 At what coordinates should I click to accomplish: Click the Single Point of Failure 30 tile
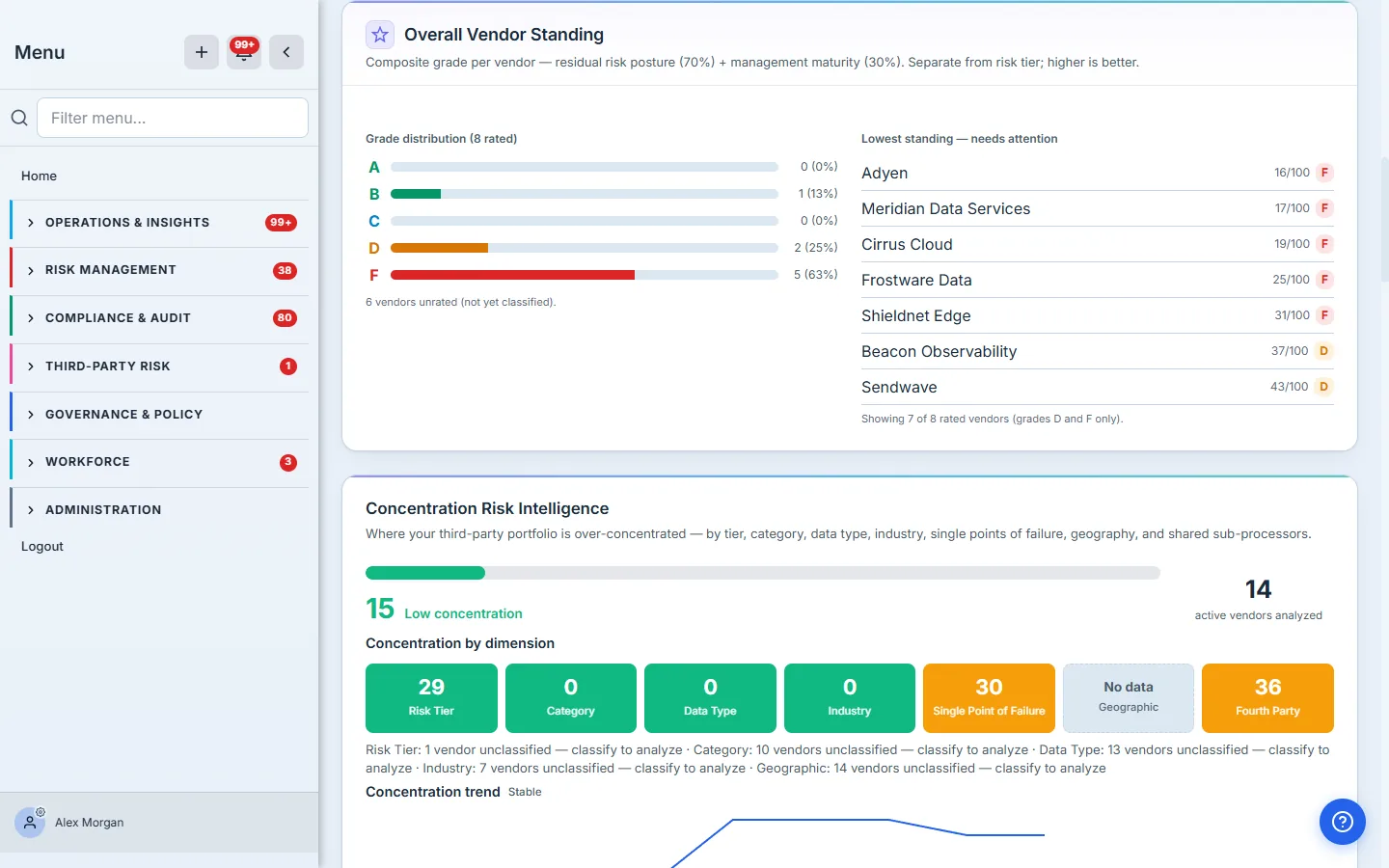(989, 698)
